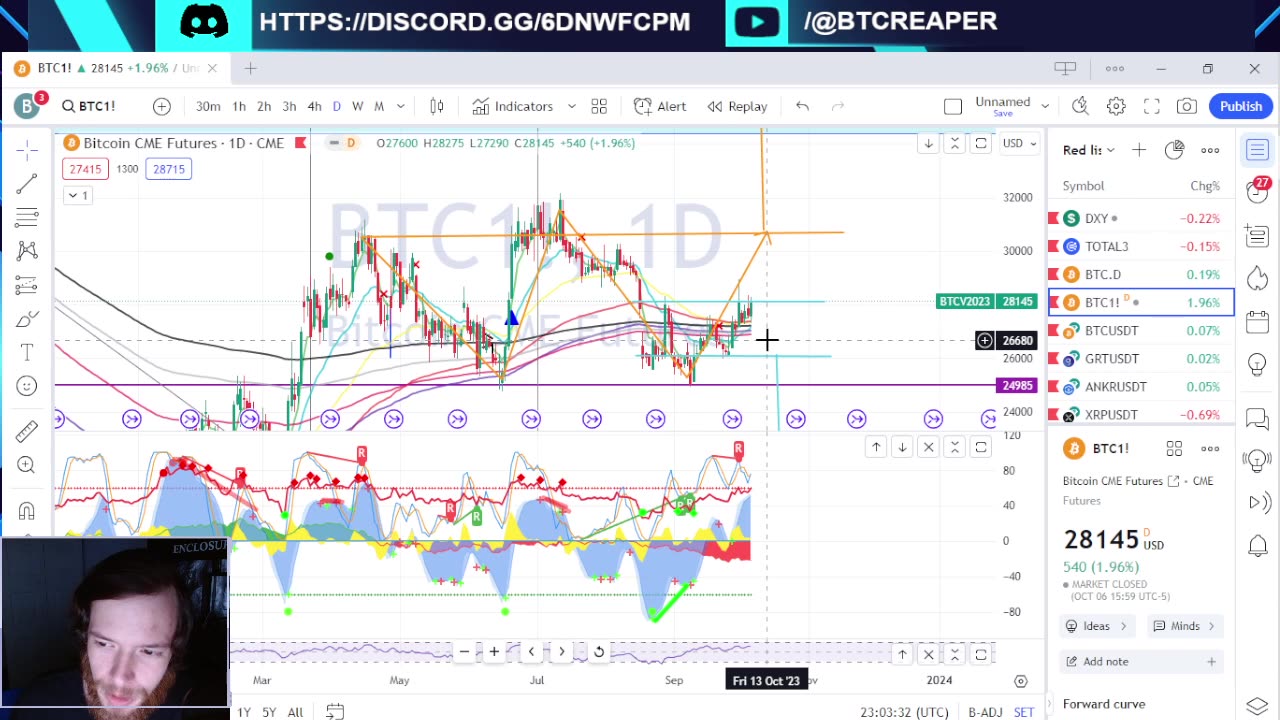Expand Indicators favorites dropdown arrow

coord(571,106)
